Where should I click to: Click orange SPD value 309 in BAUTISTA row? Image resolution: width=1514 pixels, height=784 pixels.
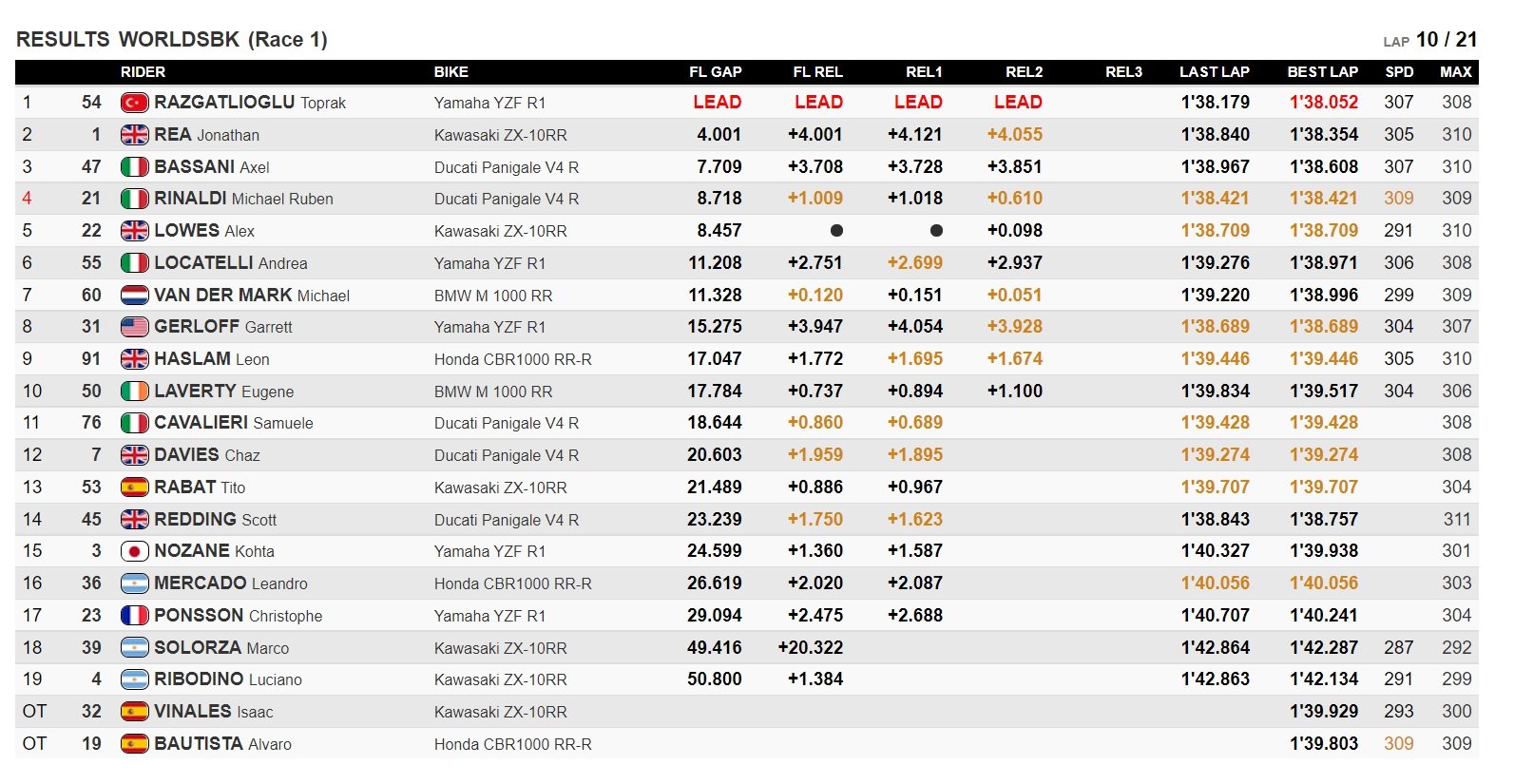pos(1399,744)
